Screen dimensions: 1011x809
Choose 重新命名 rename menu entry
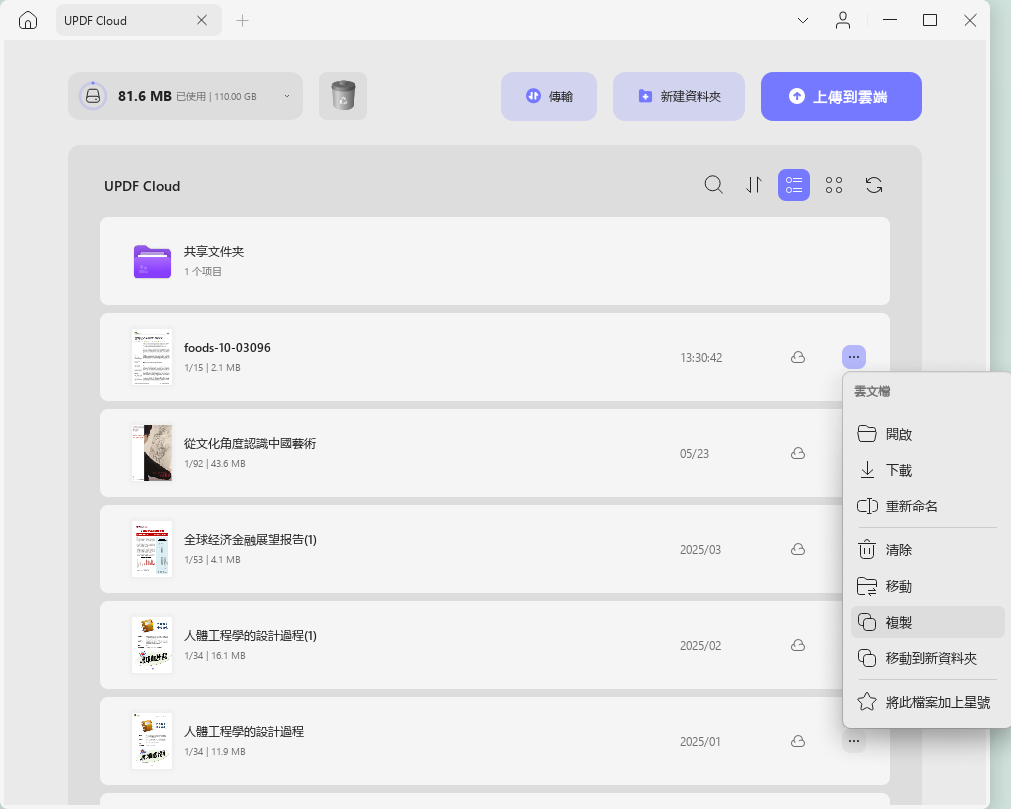point(927,506)
